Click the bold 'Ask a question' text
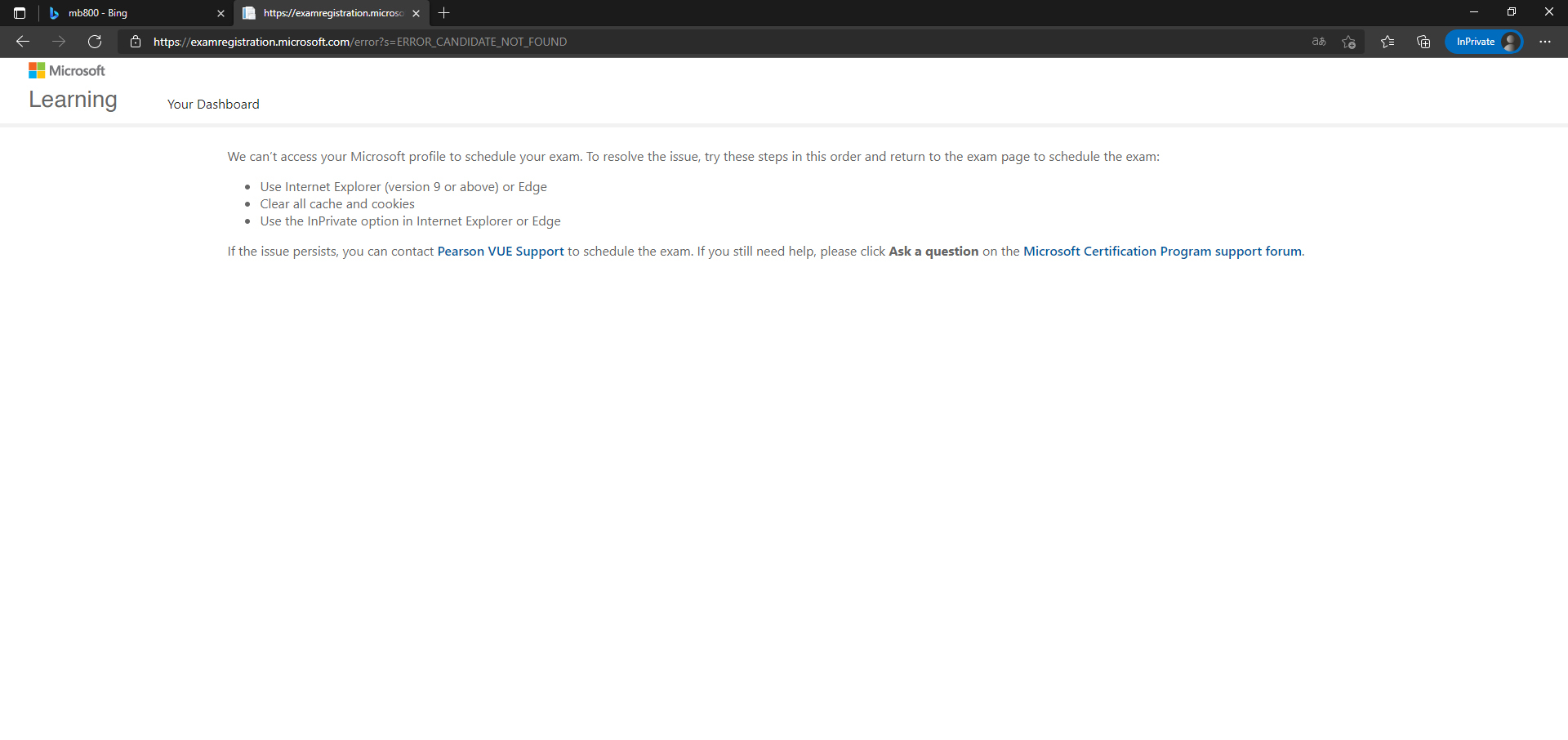The width and height of the screenshot is (1568, 740). pos(933,252)
